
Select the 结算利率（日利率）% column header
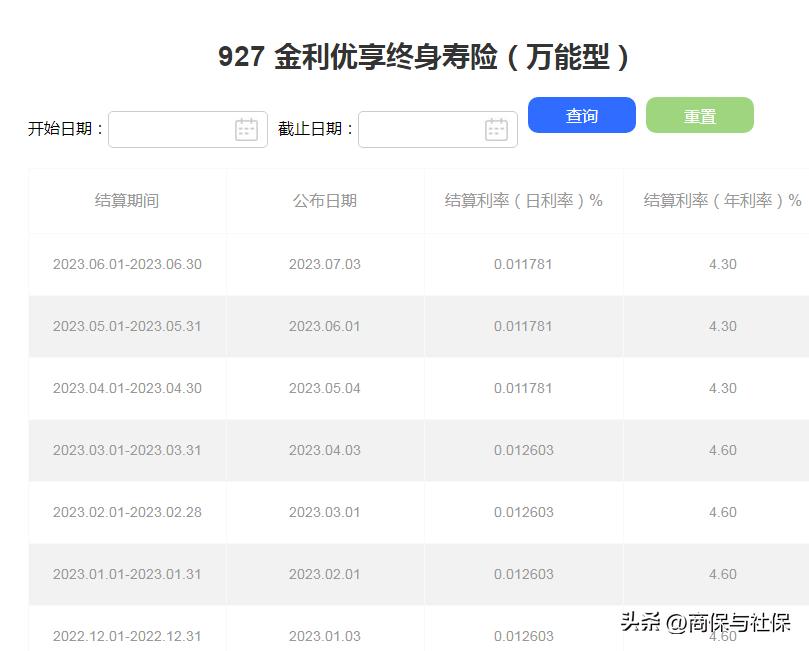tap(524, 200)
